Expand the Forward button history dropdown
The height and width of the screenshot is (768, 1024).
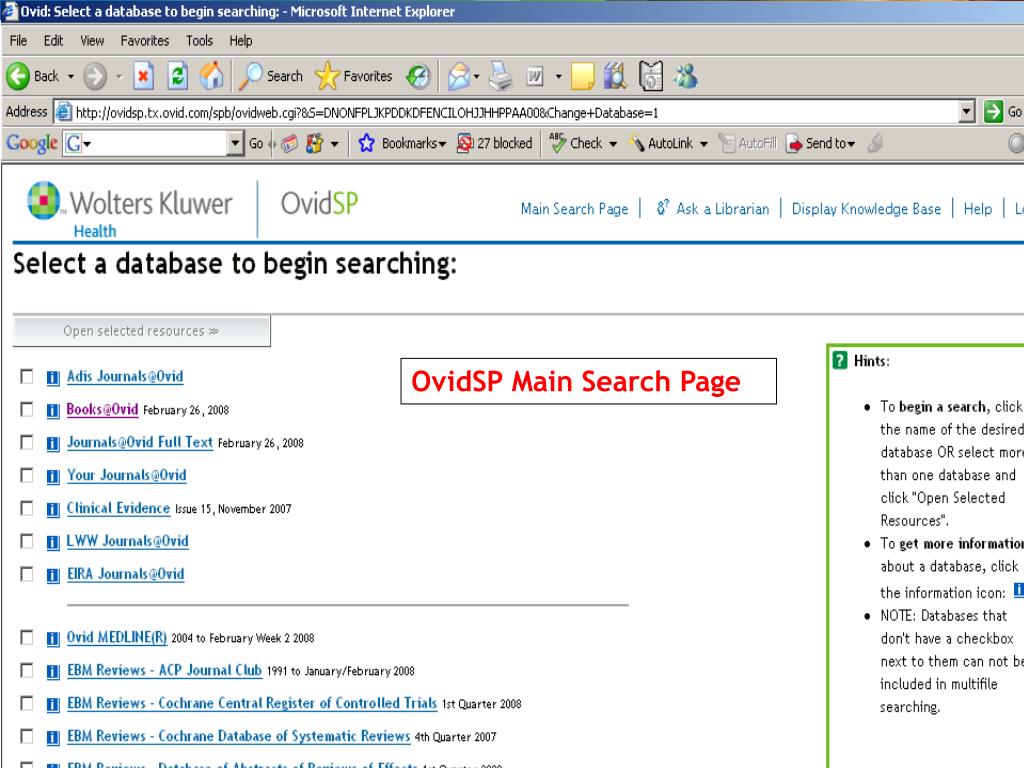[x=118, y=76]
